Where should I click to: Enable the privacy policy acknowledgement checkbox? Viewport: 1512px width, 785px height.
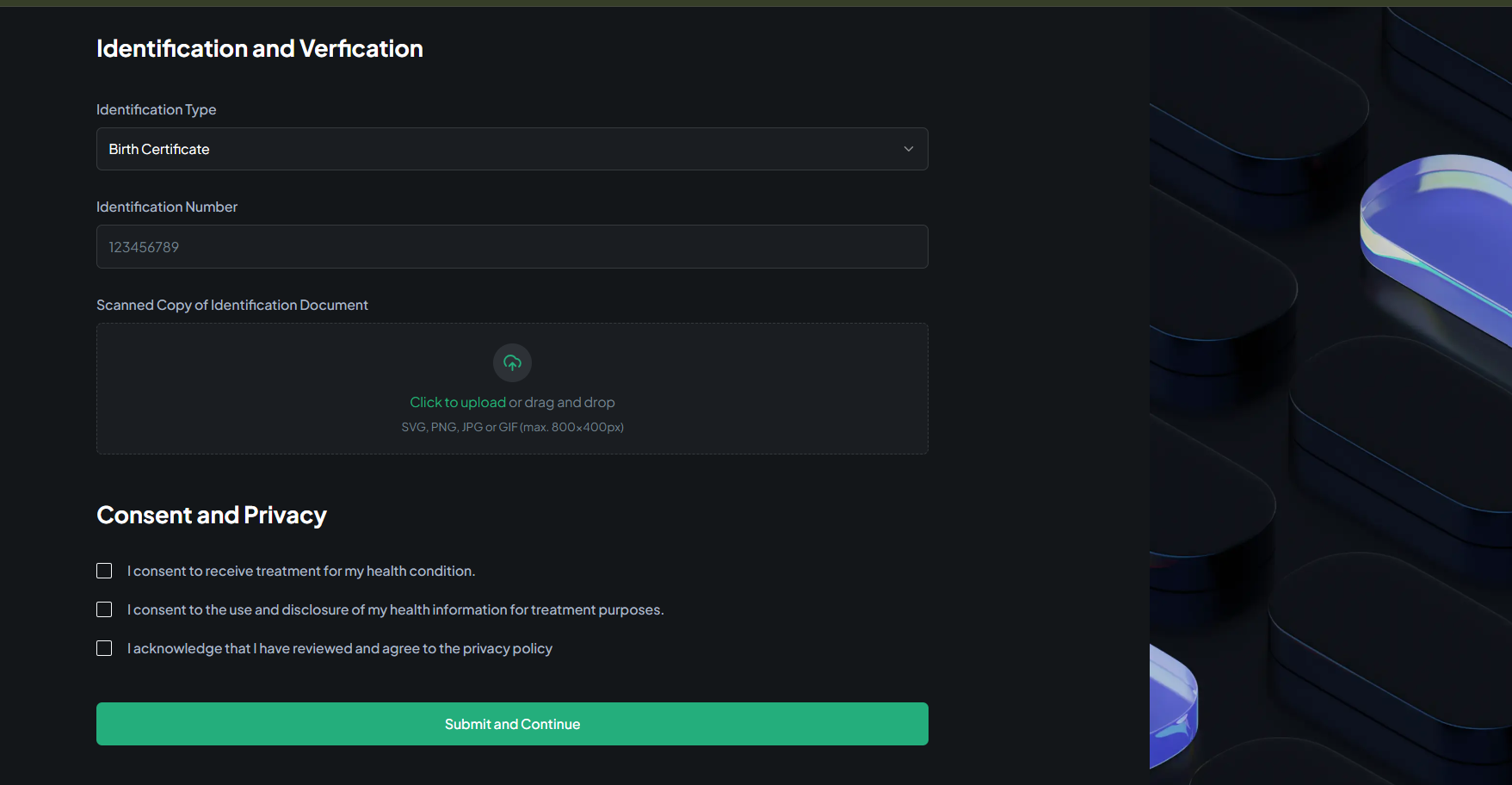click(104, 648)
